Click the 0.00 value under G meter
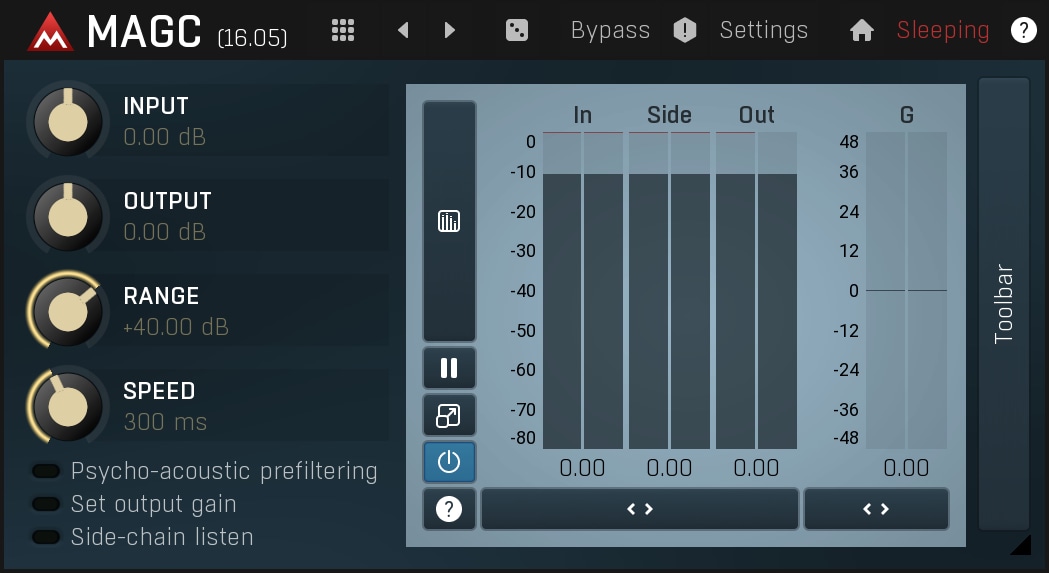This screenshot has height=573, width=1049. [906, 467]
